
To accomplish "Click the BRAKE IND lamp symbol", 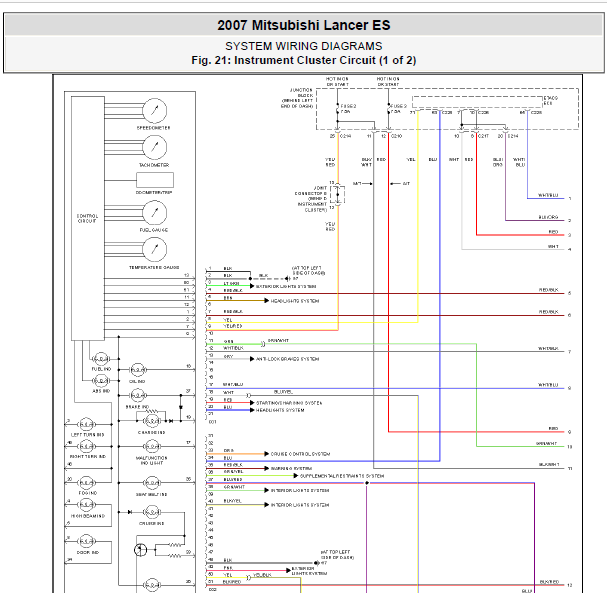I will click(137, 396).
